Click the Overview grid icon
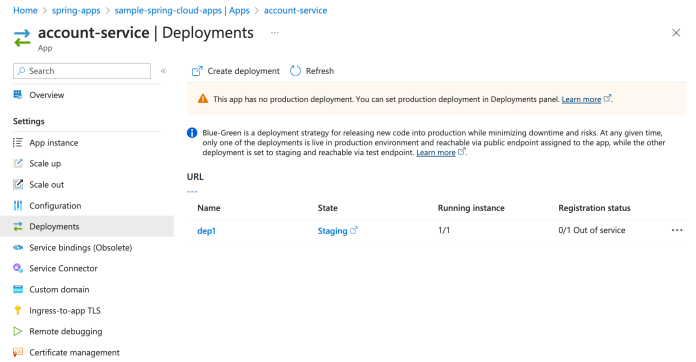Screen dimensions: 696x362 [18, 94]
